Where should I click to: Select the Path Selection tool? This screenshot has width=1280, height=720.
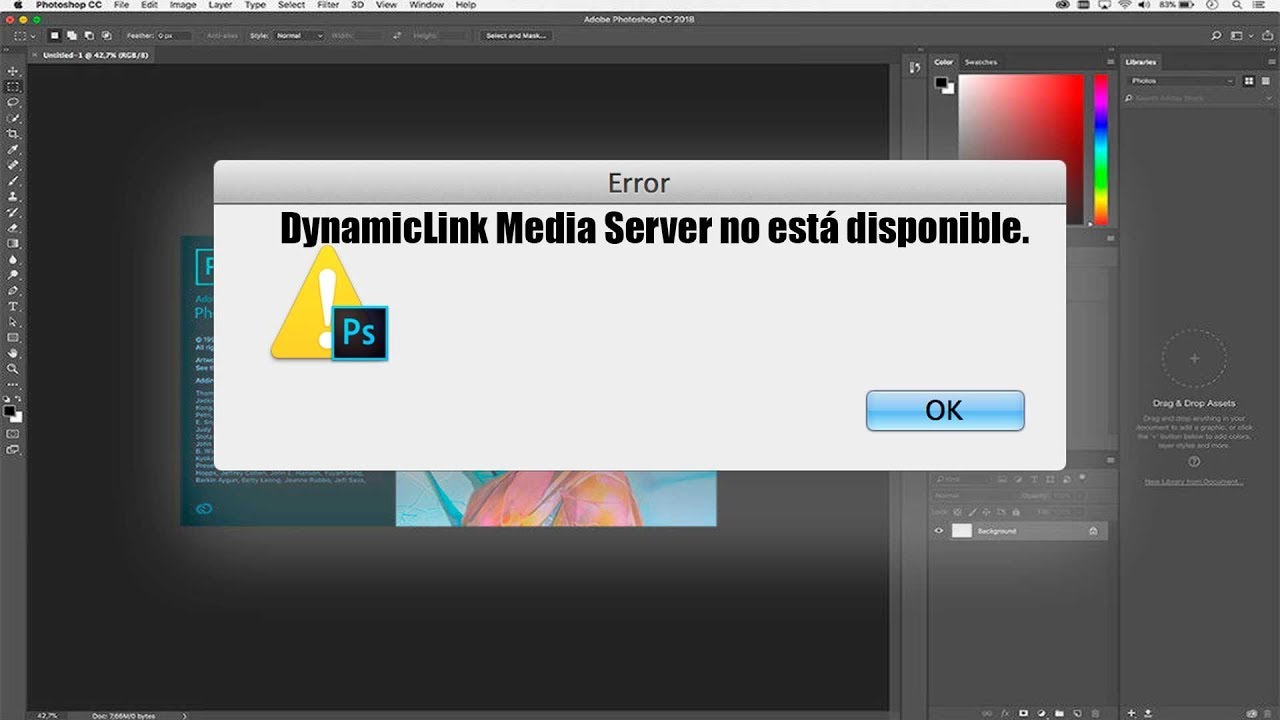point(13,322)
